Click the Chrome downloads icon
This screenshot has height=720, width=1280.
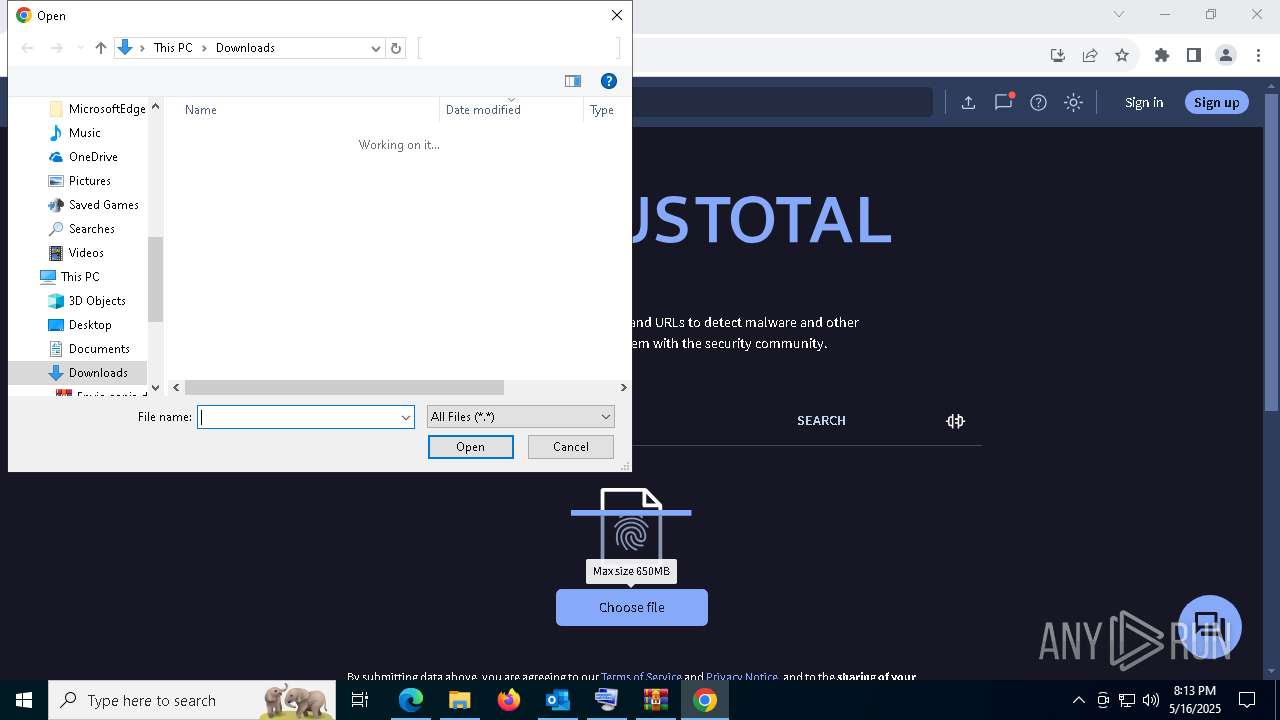click(1058, 55)
